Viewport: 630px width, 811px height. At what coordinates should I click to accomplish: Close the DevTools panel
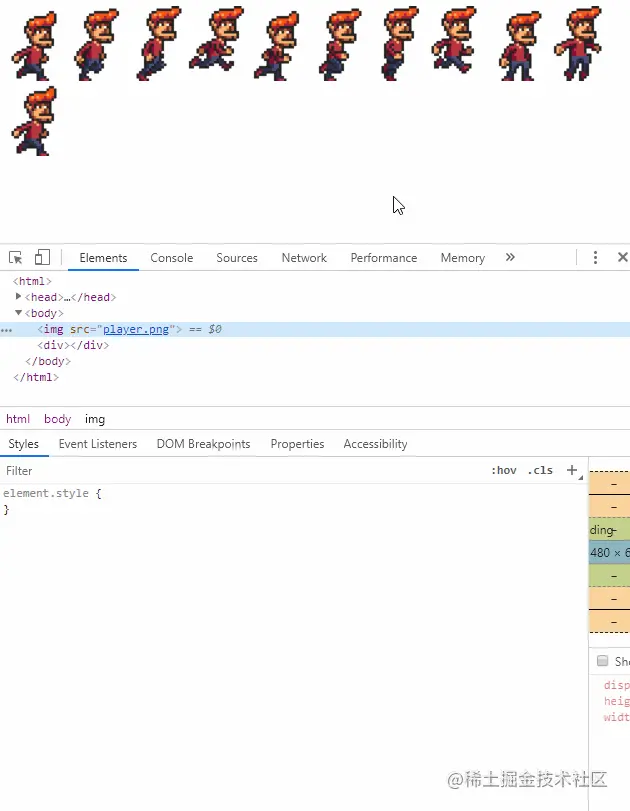pos(623,257)
